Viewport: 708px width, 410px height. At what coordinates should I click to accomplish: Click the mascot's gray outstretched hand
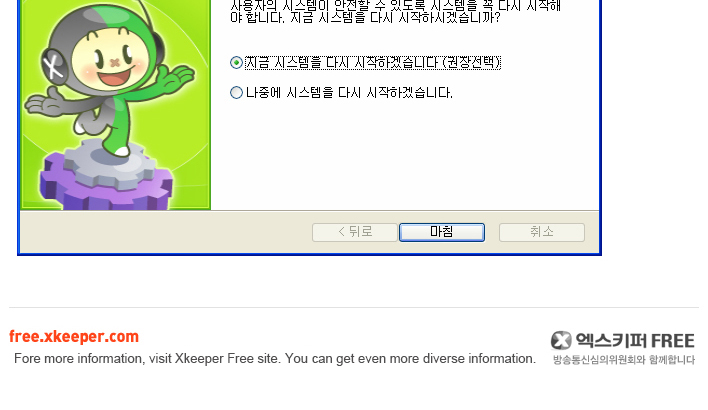[x=47, y=102]
